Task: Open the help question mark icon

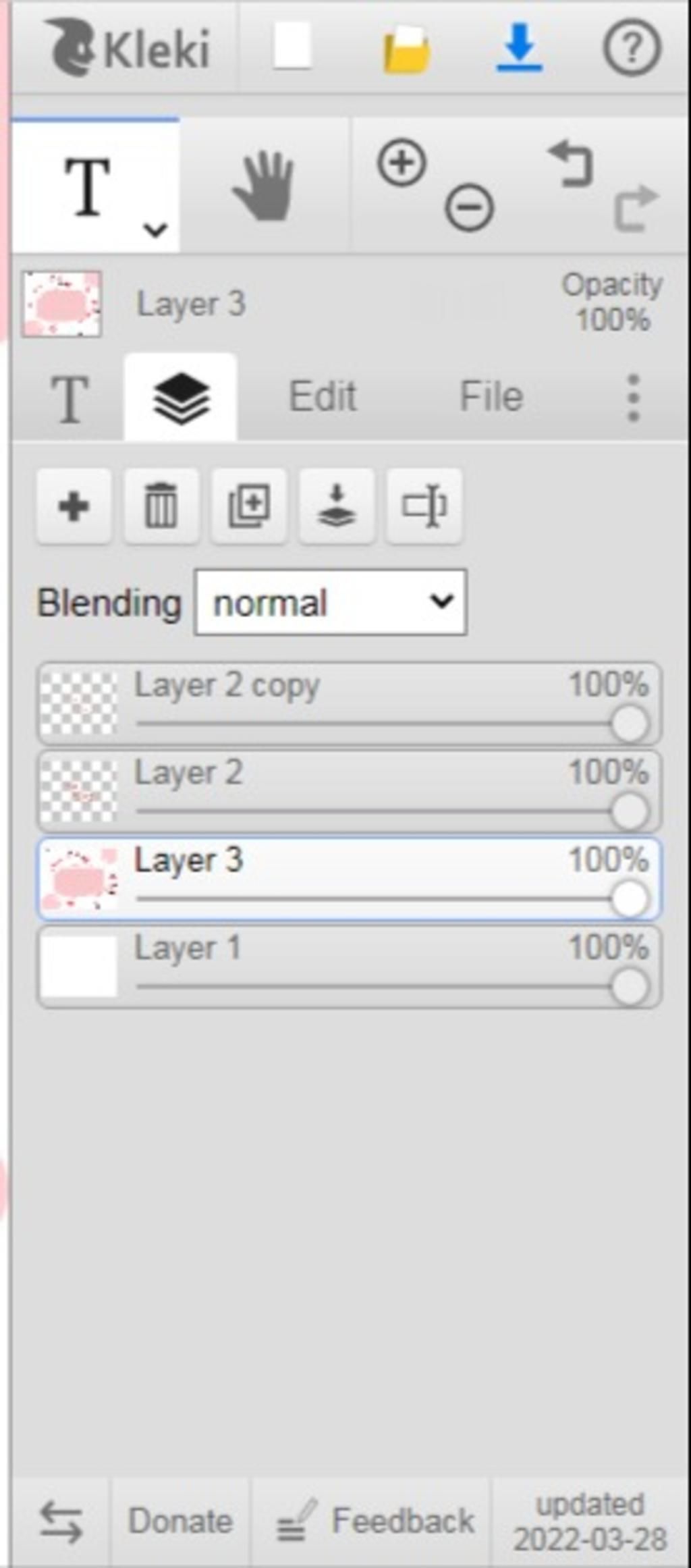Action: (x=632, y=47)
